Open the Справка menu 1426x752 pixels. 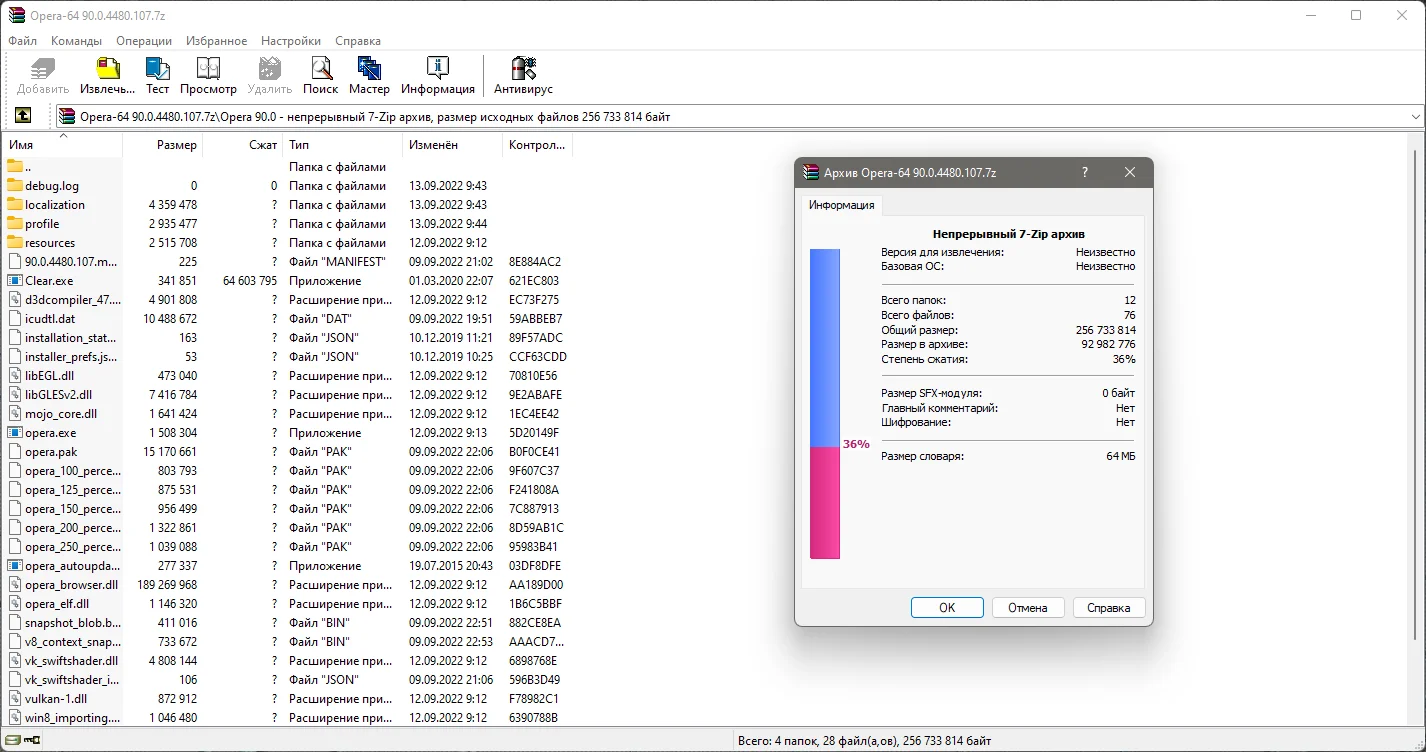[x=358, y=41]
